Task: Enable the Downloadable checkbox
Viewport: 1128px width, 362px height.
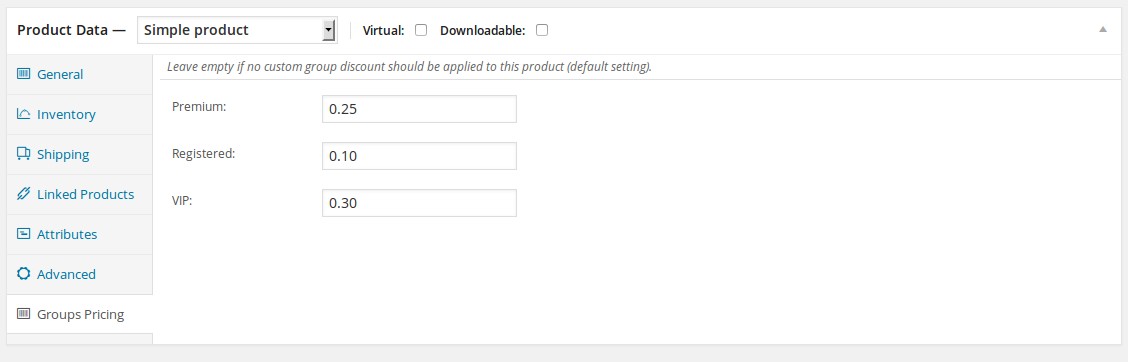Action: 542,30
